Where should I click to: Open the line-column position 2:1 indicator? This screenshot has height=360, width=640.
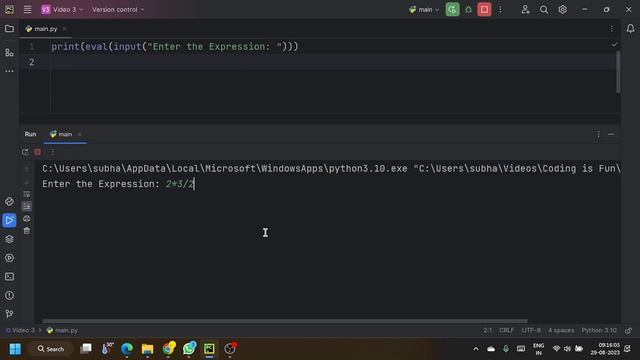(x=488, y=330)
